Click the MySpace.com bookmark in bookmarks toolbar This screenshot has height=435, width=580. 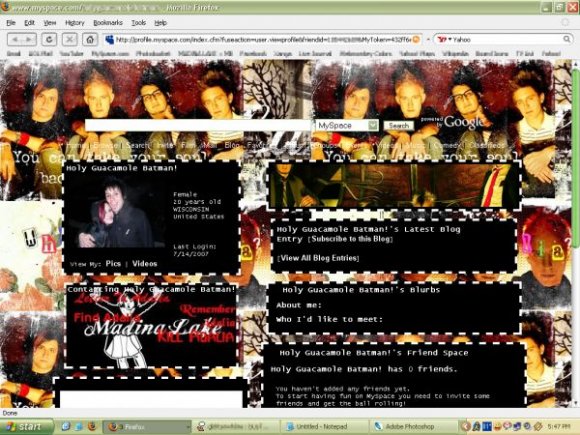click(110, 54)
